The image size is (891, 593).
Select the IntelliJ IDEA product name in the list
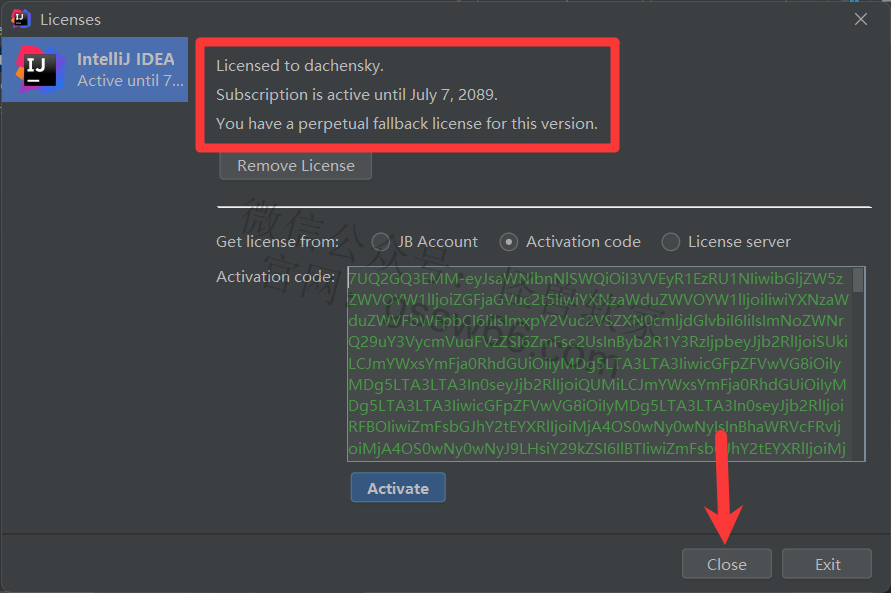(x=126, y=59)
